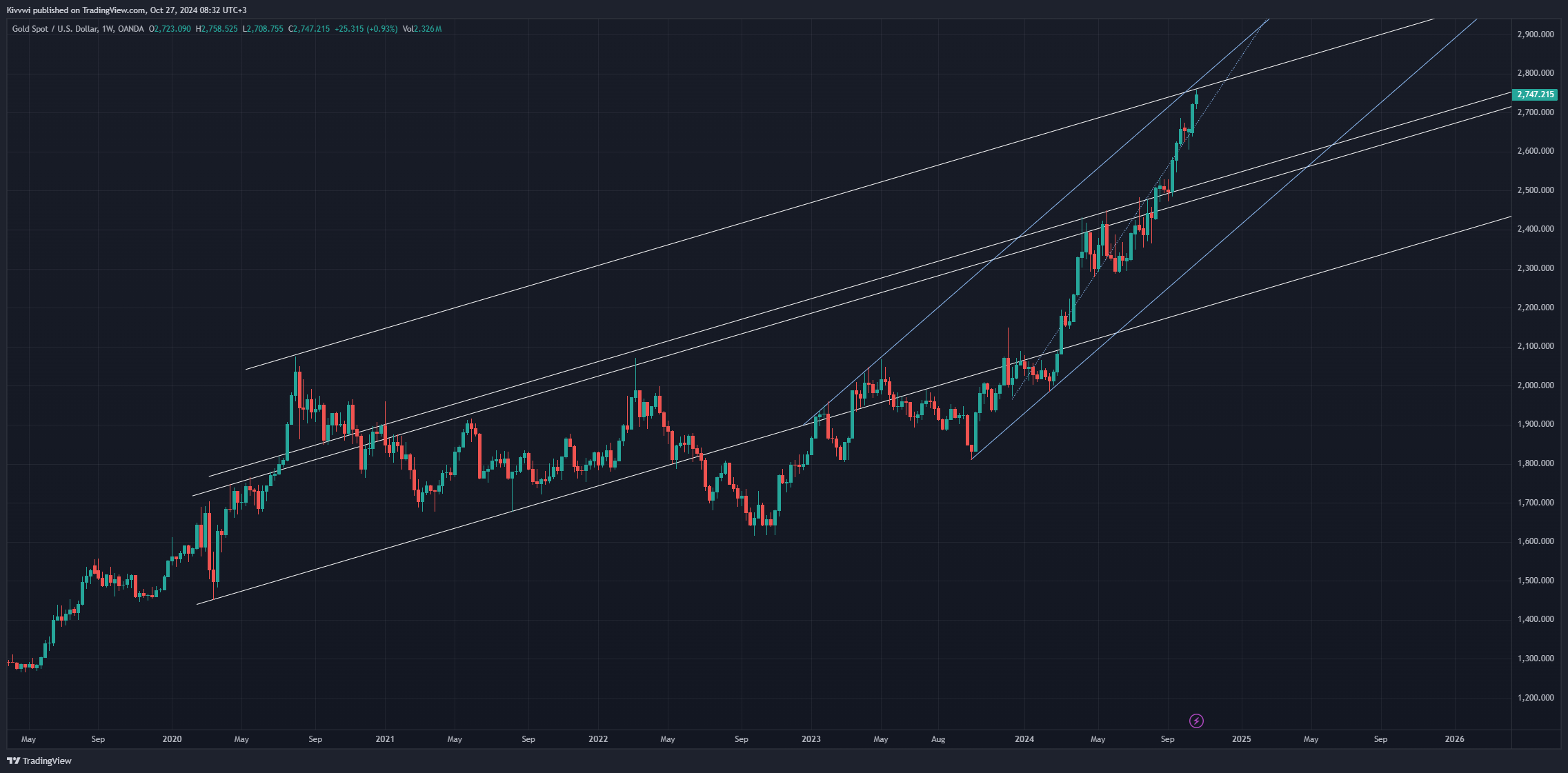
Task: Click the Aug label on the time axis
Action: [x=938, y=739]
